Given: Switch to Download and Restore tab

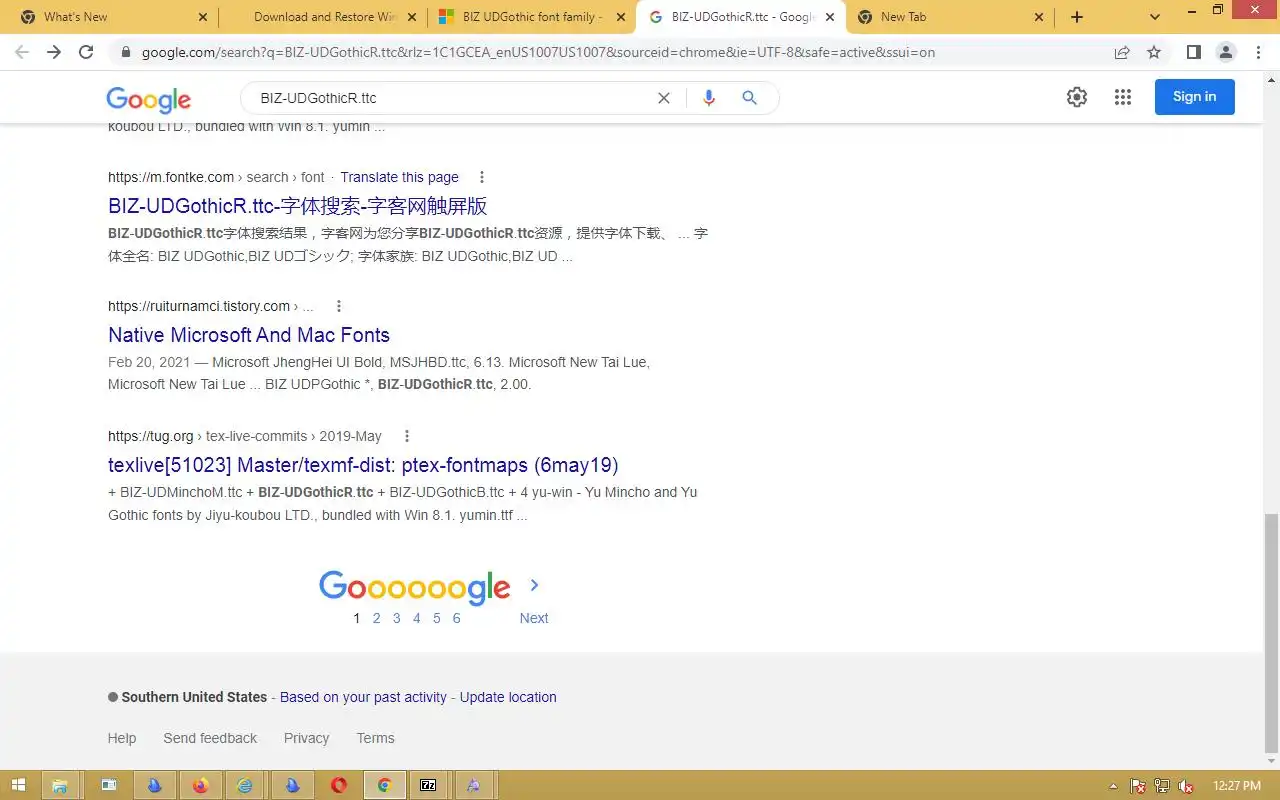Looking at the screenshot, I should point(325,17).
